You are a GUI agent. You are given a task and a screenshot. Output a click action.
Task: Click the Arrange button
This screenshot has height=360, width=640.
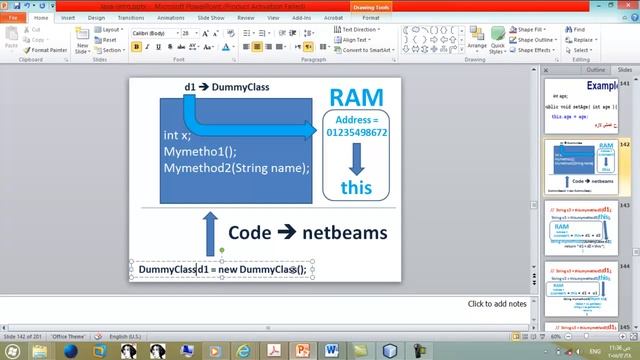(x=477, y=39)
